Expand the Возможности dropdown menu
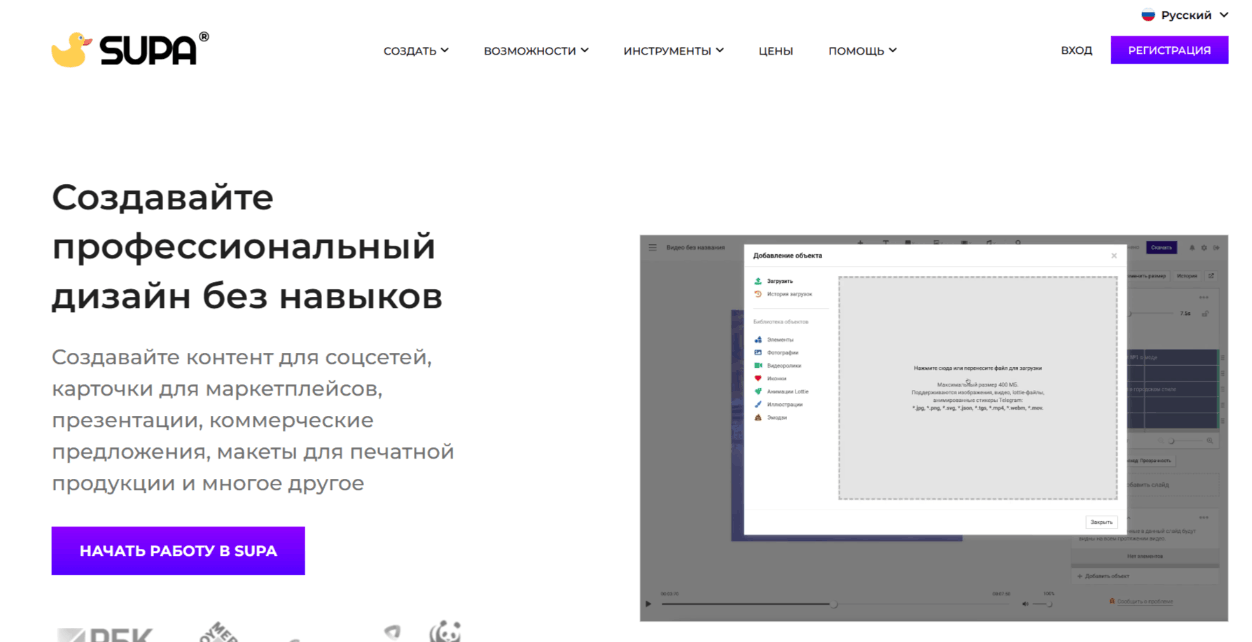Viewport: 1252px width, 642px height. pos(536,50)
